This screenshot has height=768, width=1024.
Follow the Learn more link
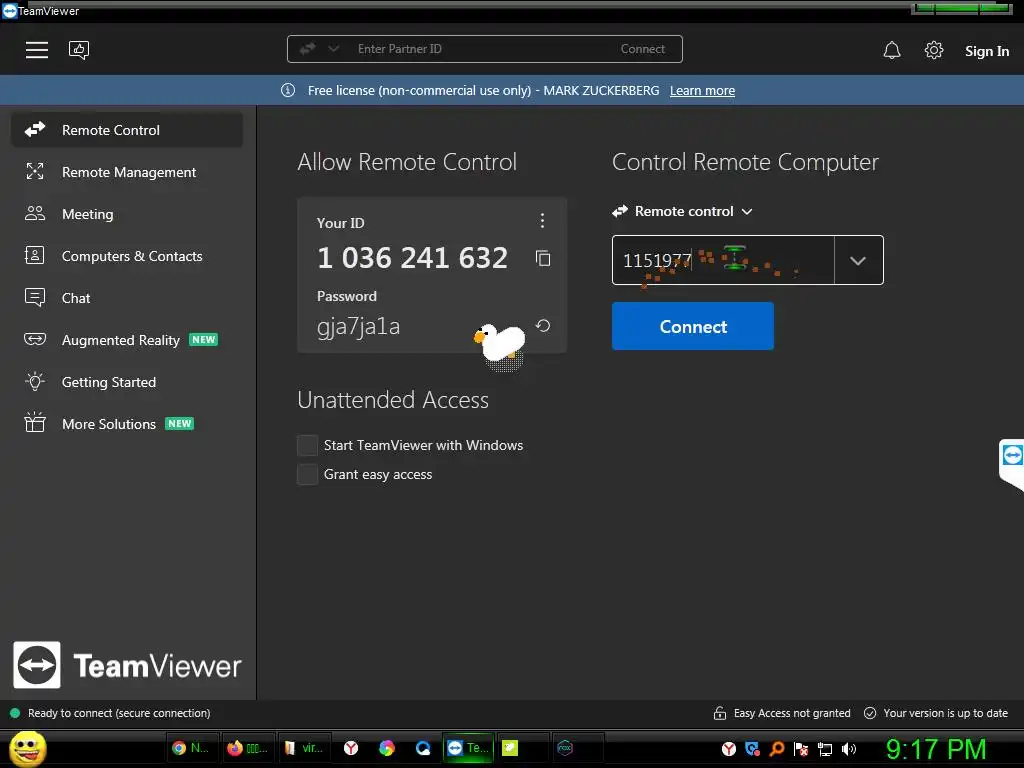click(x=702, y=91)
